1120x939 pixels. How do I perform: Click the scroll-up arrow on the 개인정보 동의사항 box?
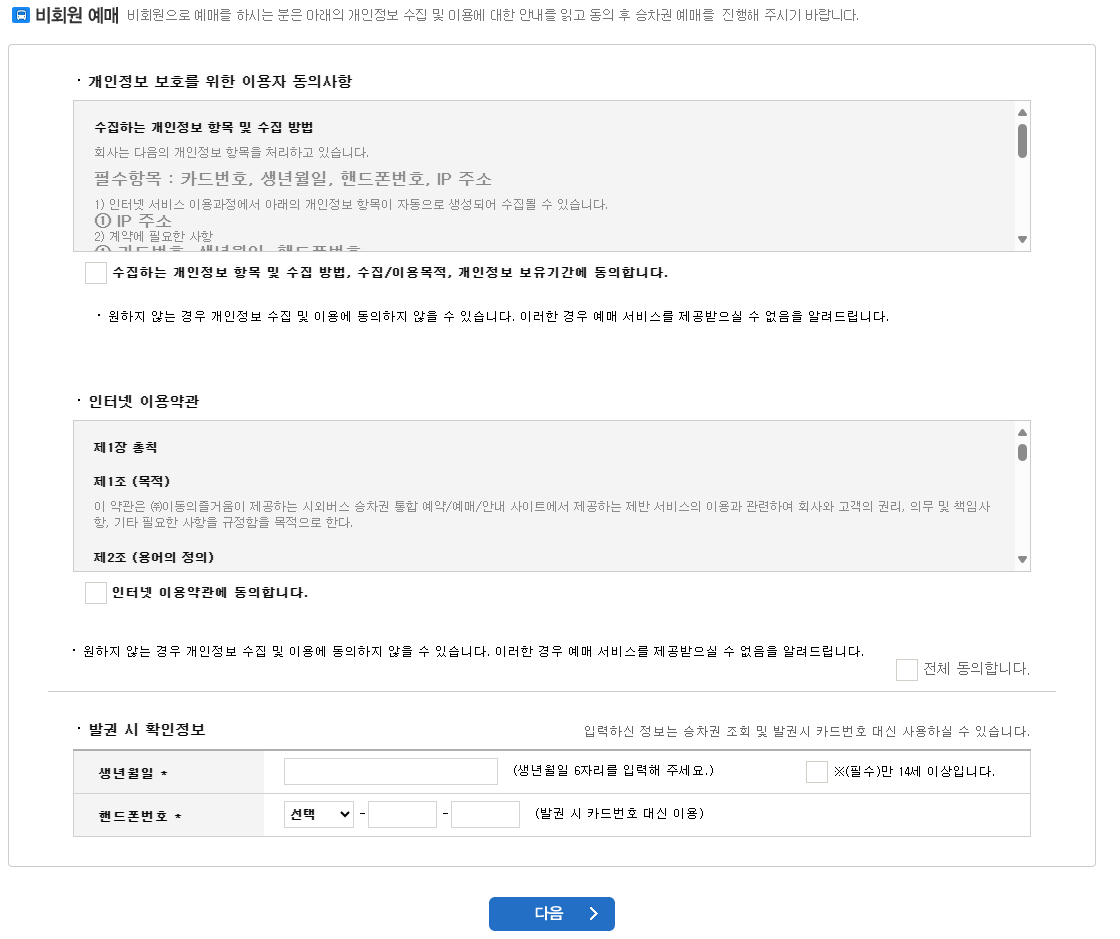pos(1022,111)
